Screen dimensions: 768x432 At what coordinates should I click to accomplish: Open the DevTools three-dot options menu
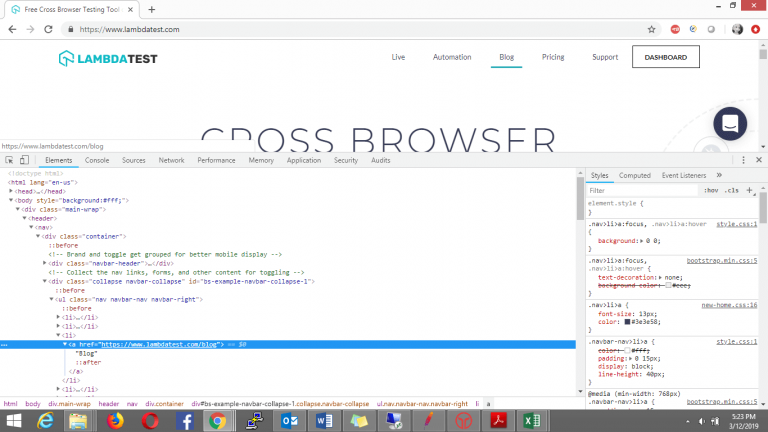(743, 160)
